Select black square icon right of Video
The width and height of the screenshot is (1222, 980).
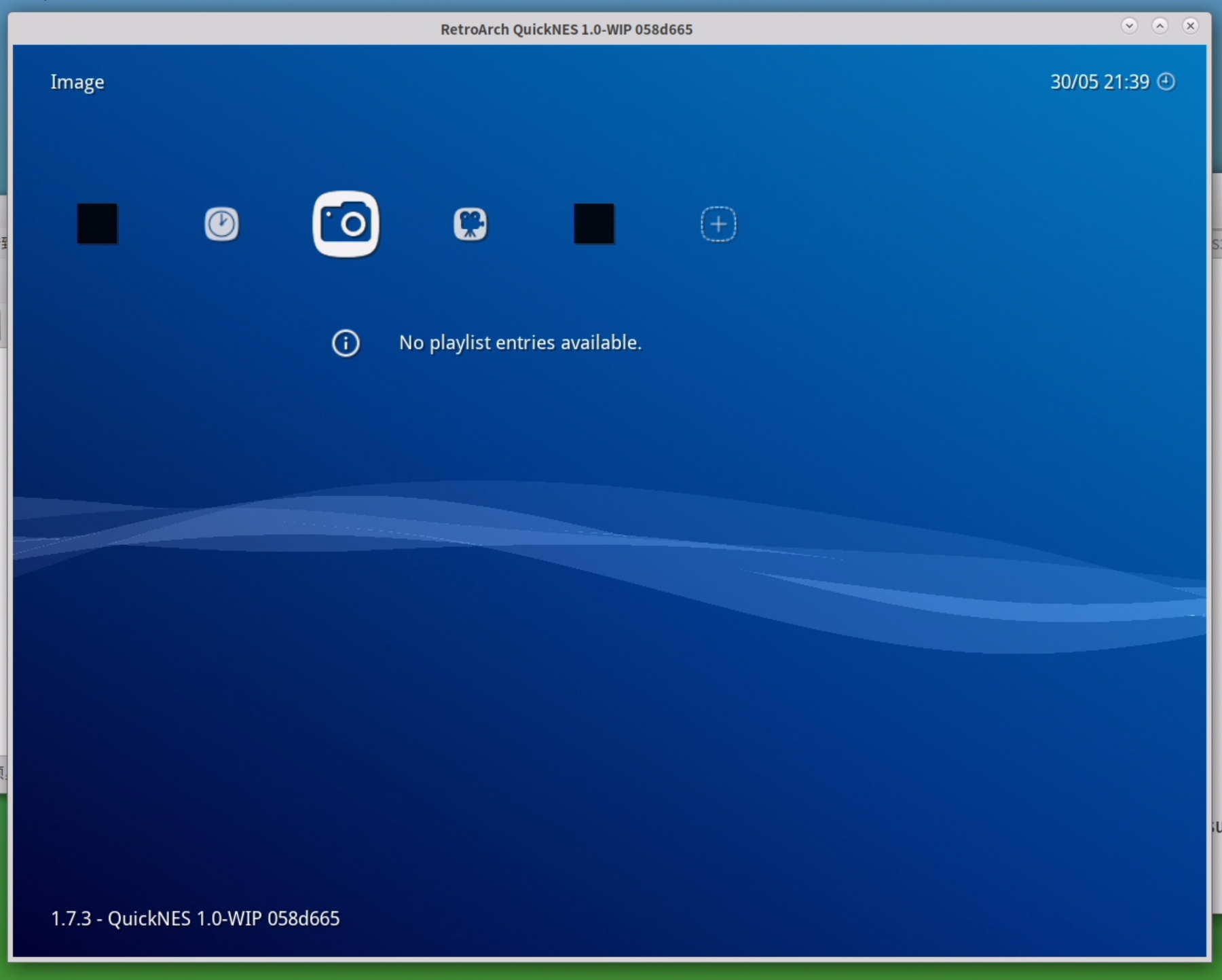pyautogui.click(x=594, y=224)
